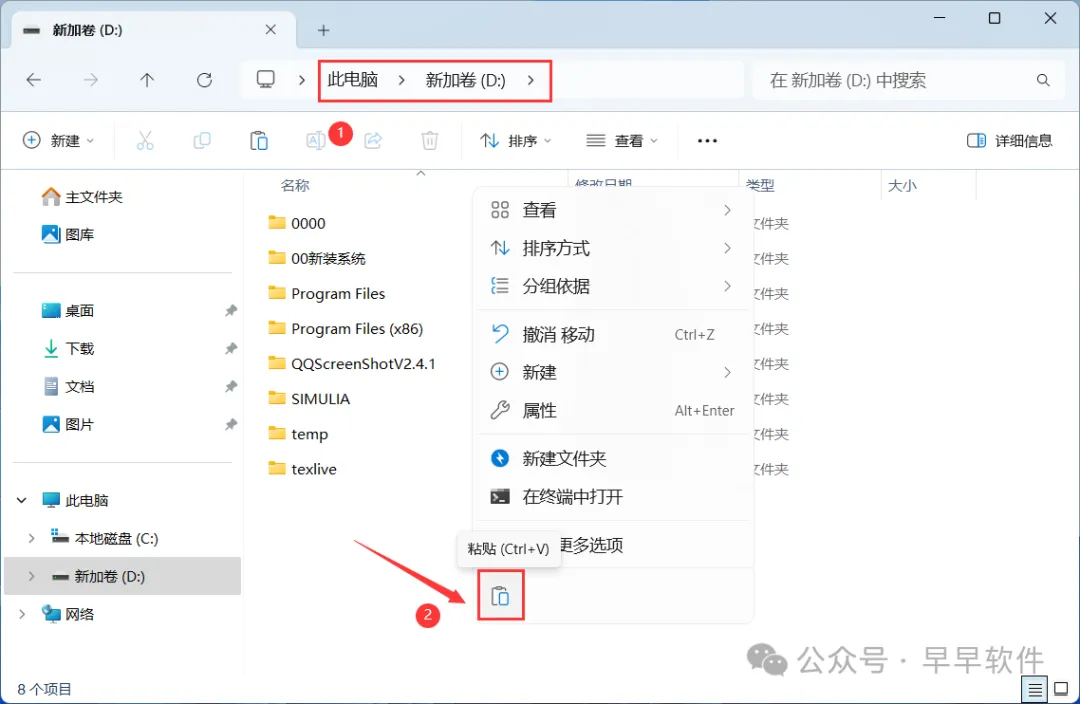Open the 新建 dropdown in toolbar
This screenshot has width=1080, height=704.
(x=59, y=141)
